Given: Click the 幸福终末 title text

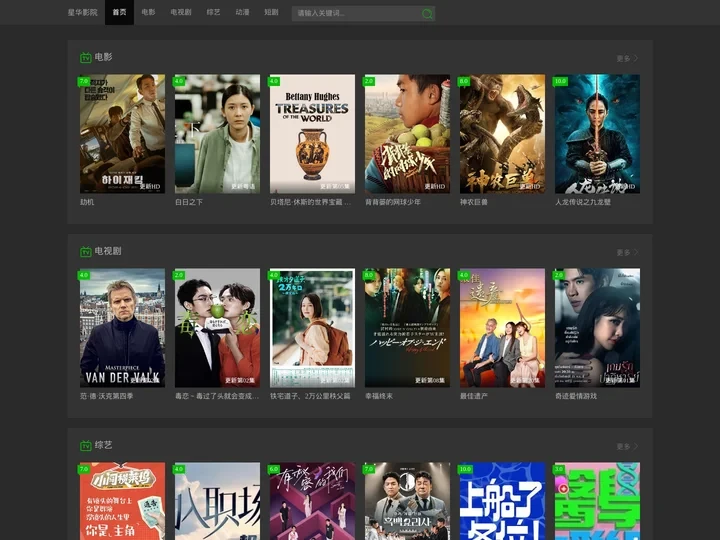Looking at the screenshot, I should coord(379,396).
